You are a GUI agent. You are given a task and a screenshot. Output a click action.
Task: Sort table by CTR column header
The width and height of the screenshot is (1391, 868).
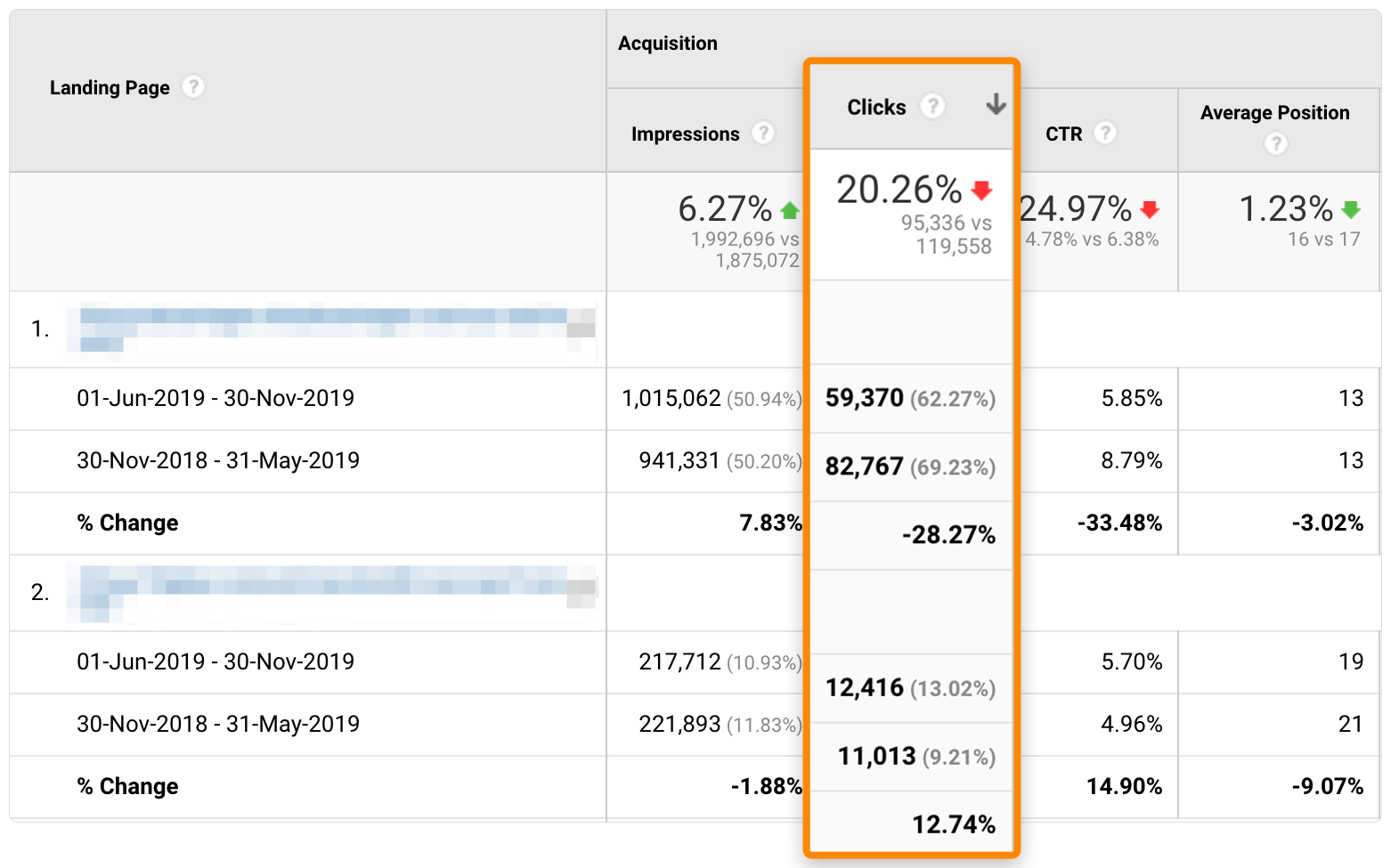[1063, 134]
